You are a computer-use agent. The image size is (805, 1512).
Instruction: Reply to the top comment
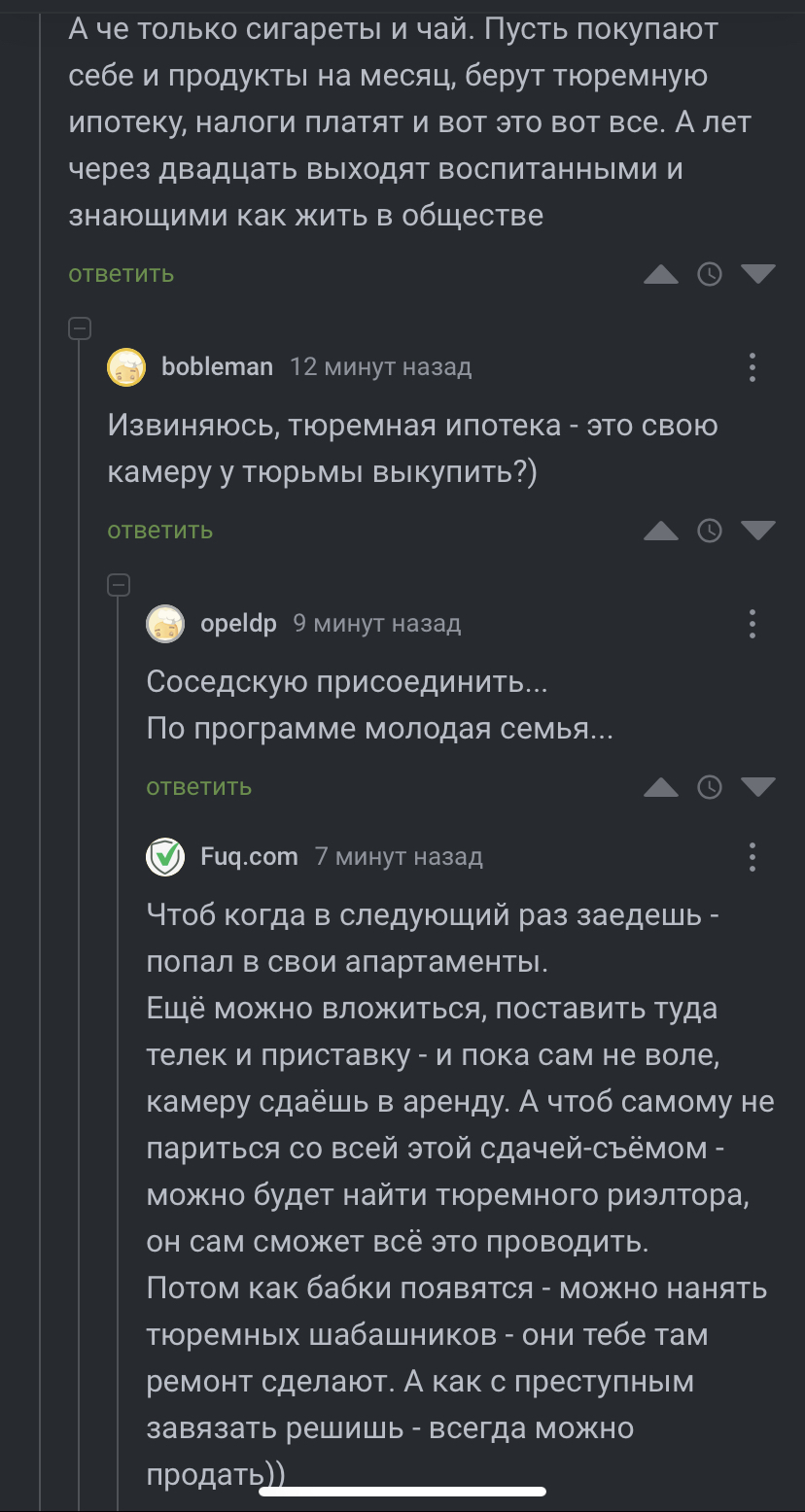pos(122,274)
